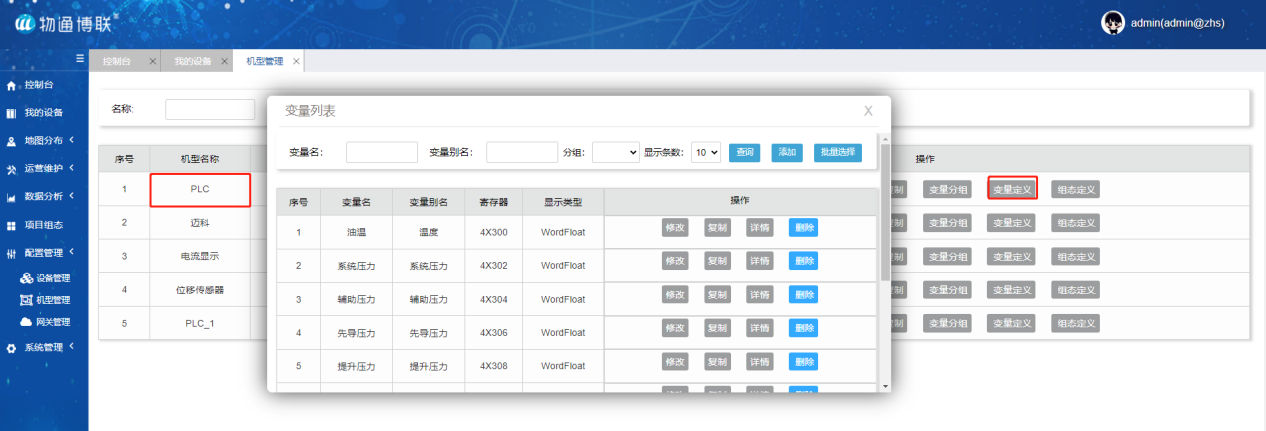This screenshot has height=431, width=1266.
Task: Click the 设备管理 icon in sidebar
Action: click(26, 278)
